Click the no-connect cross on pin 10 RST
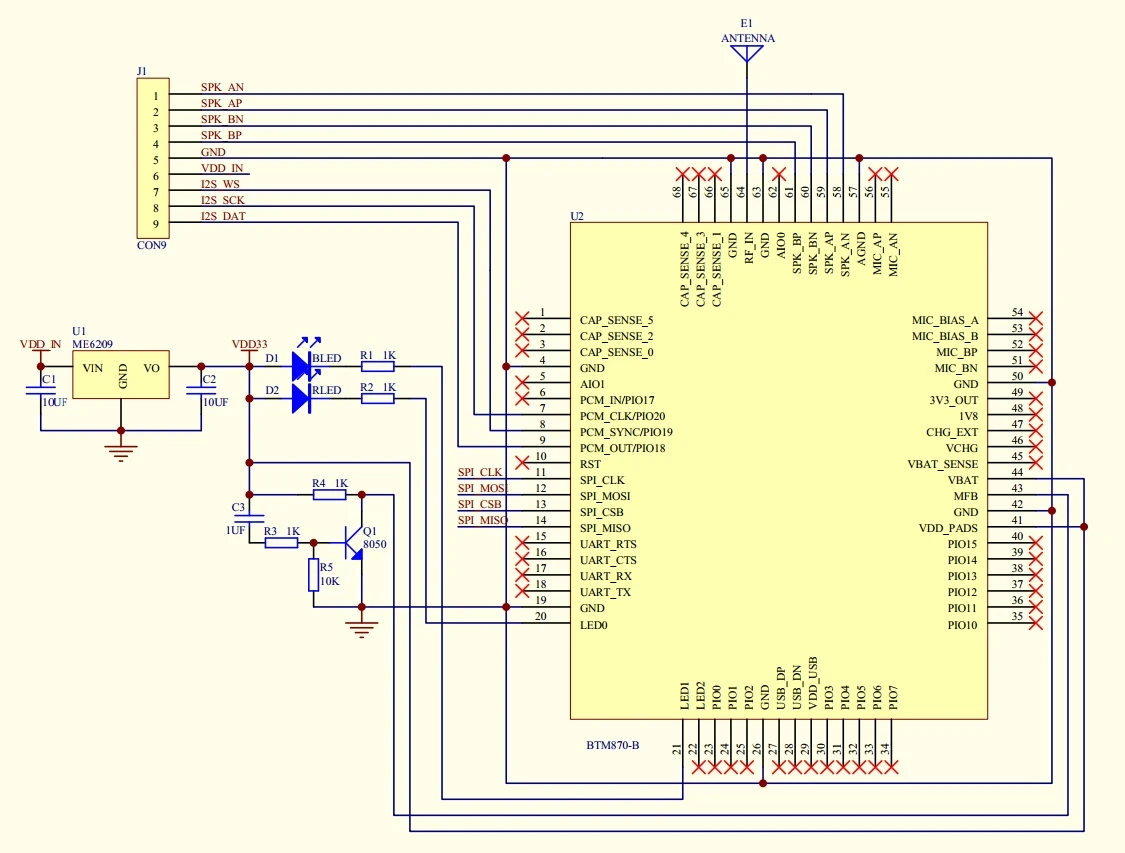The width and height of the screenshot is (1125, 853). pyautogui.click(x=522, y=463)
